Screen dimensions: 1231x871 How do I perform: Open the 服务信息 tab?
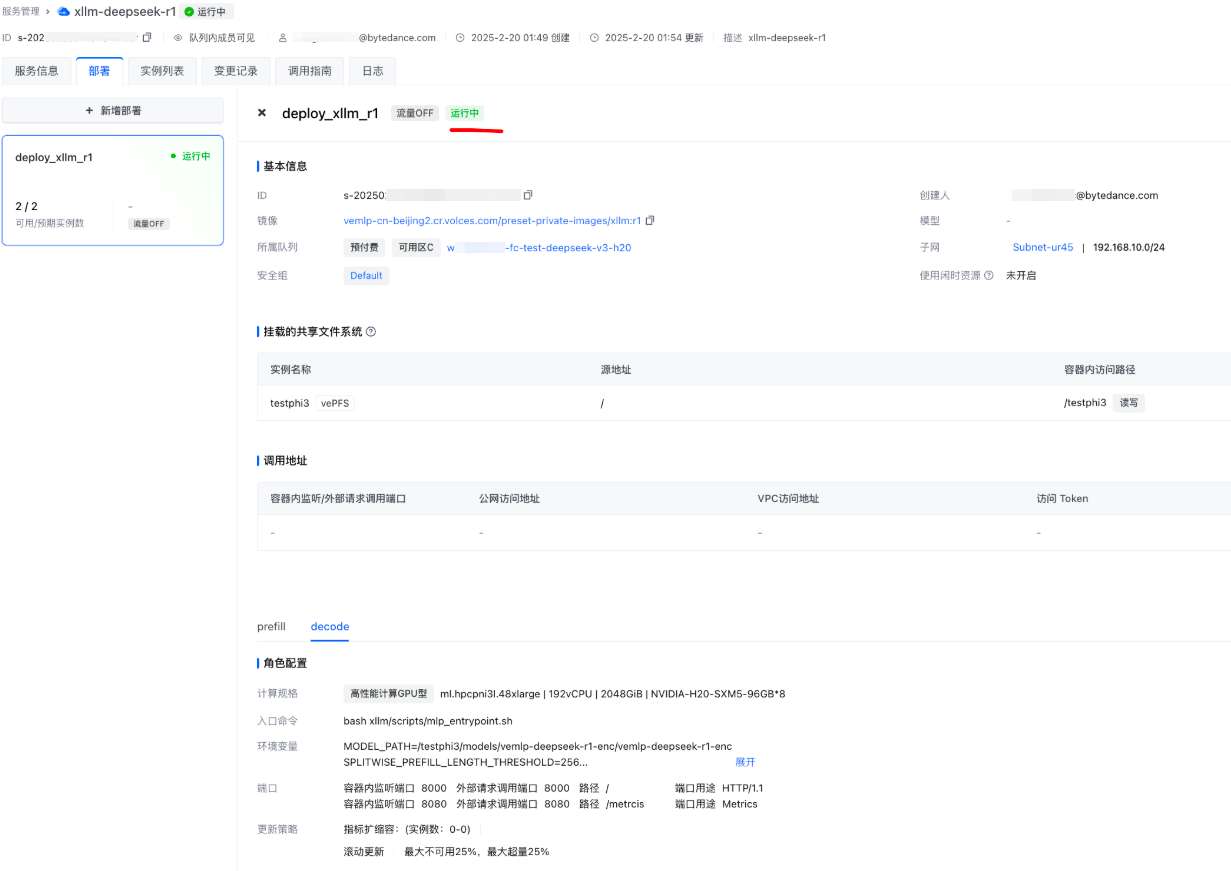tap(37, 71)
